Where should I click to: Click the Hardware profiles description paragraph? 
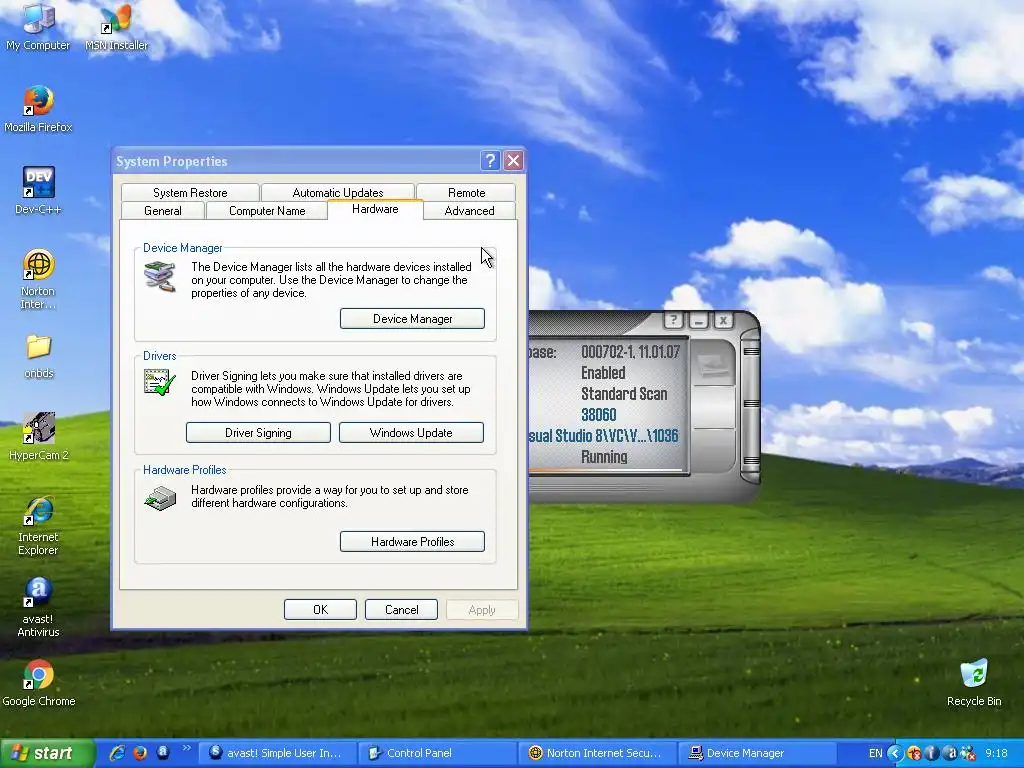(x=330, y=496)
